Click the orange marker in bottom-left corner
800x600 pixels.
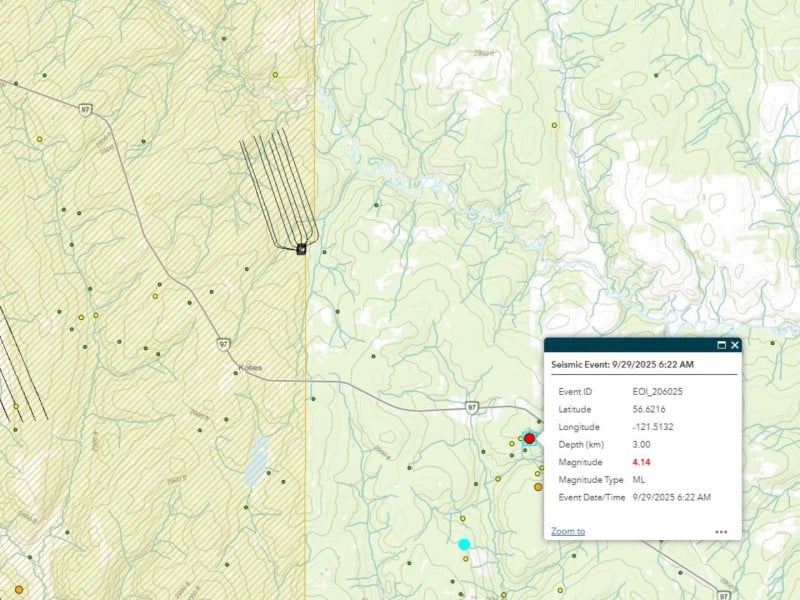18,591
